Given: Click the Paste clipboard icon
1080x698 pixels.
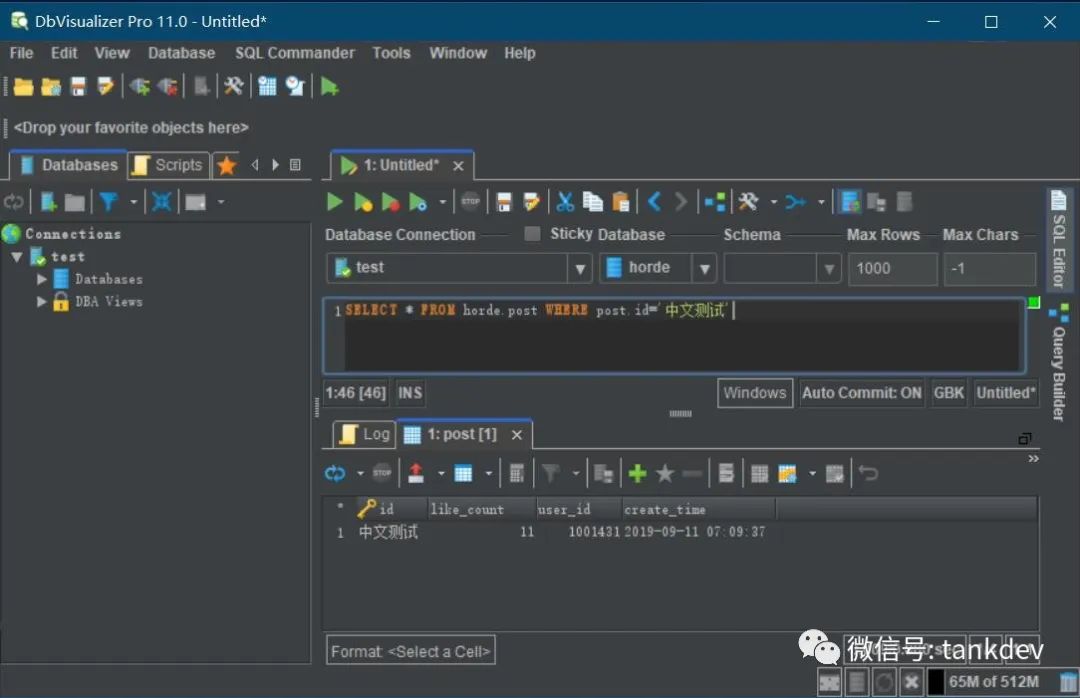Looking at the screenshot, I should coord(621,202).
